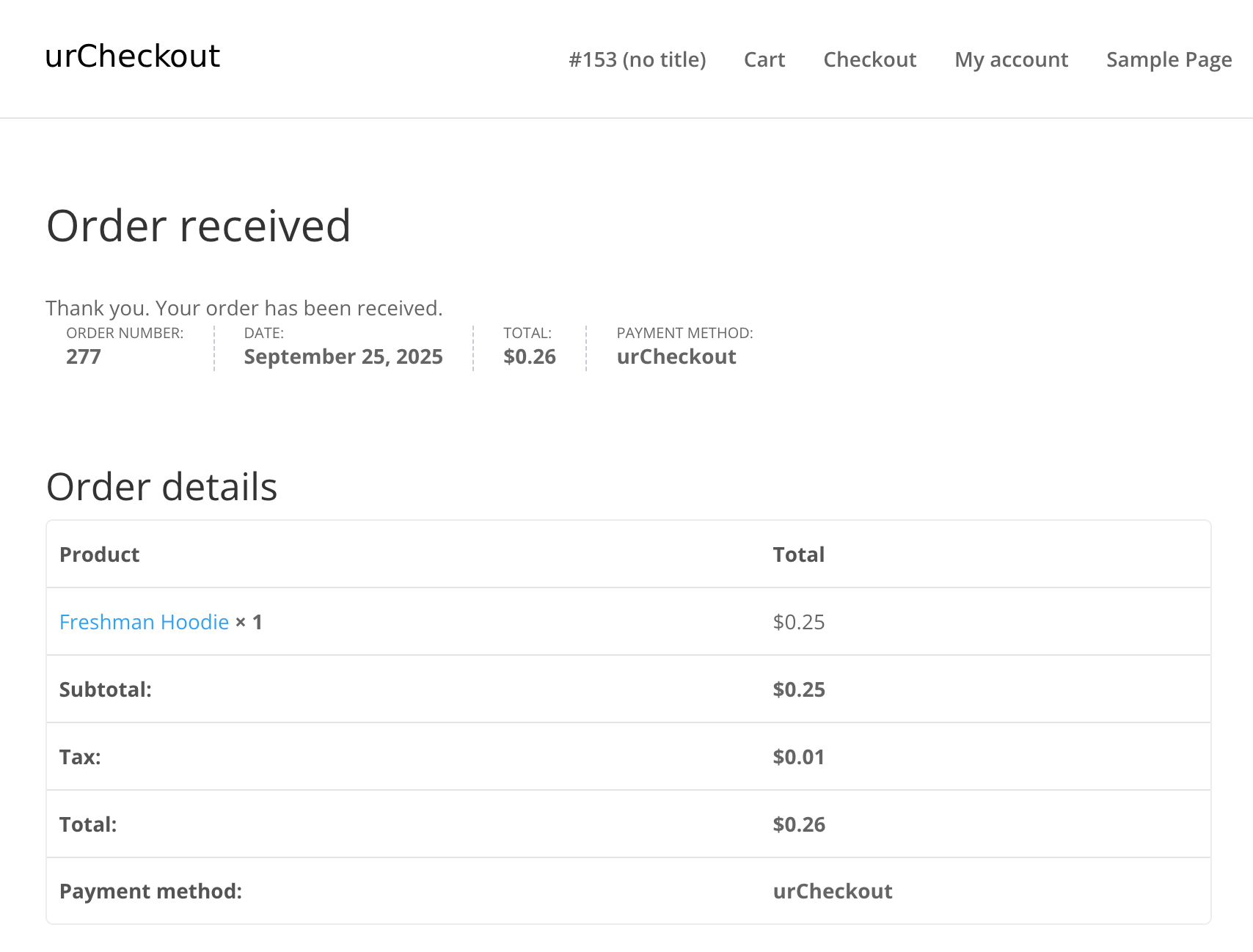Click the $0.01 tax amount
1253x952 pixels.
tap(798, 757)
